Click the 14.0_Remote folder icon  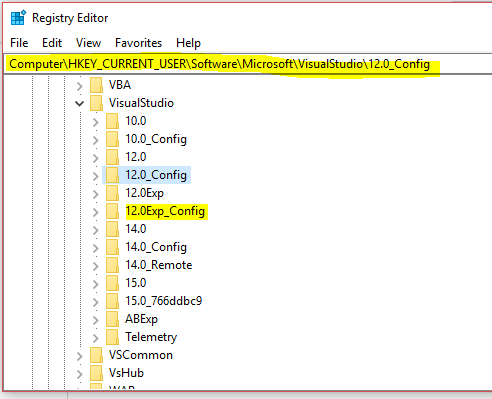112,265
